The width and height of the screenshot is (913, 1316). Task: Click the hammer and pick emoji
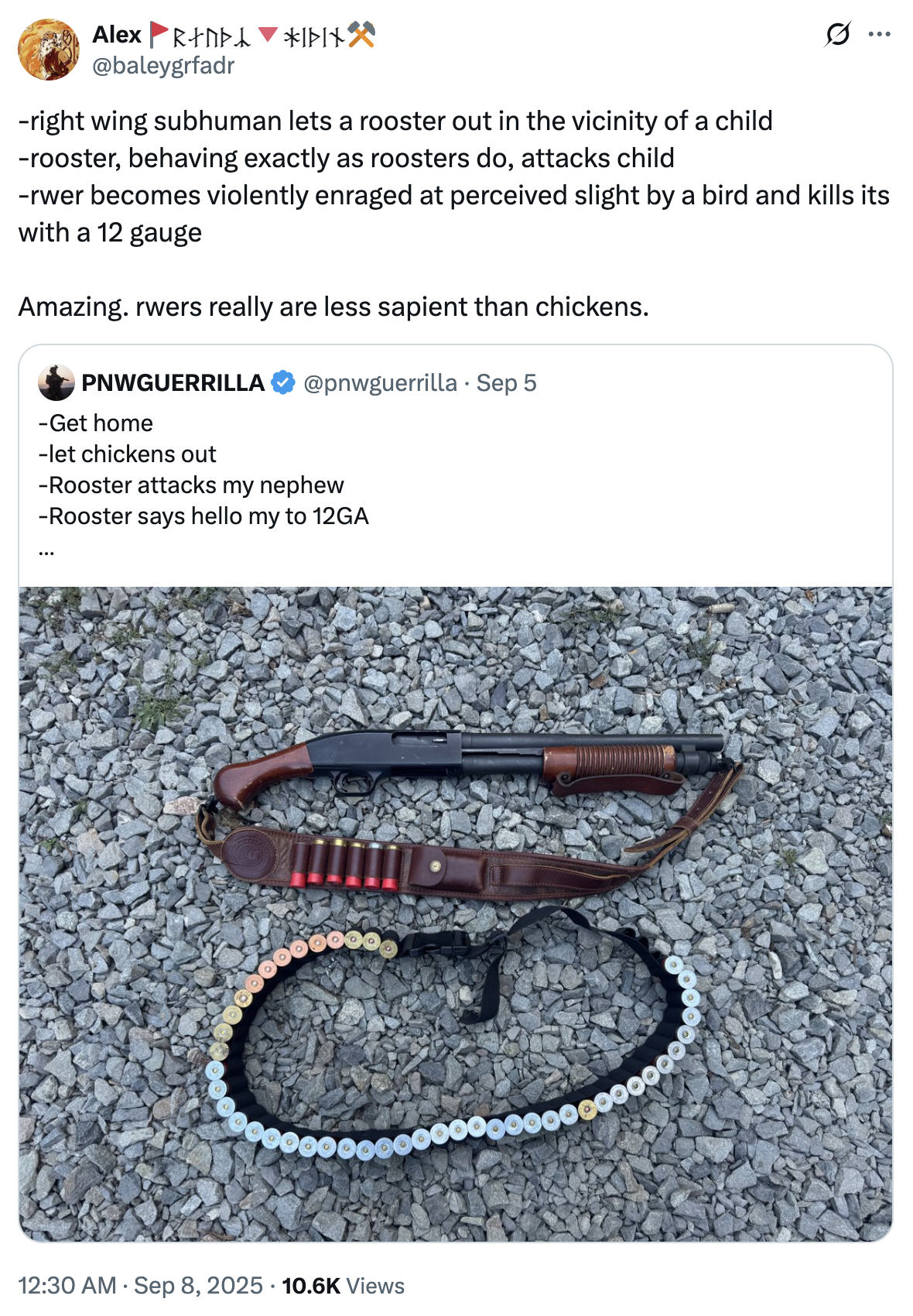361,34
